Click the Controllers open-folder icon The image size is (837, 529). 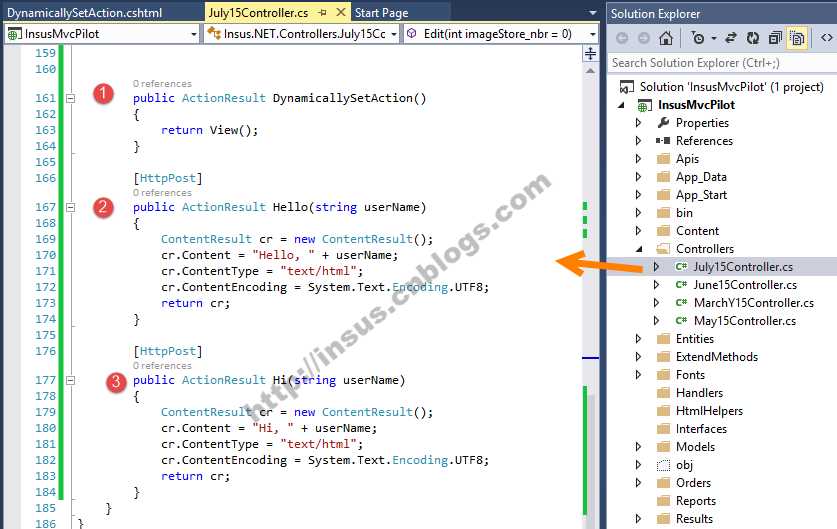pos(664,249)
